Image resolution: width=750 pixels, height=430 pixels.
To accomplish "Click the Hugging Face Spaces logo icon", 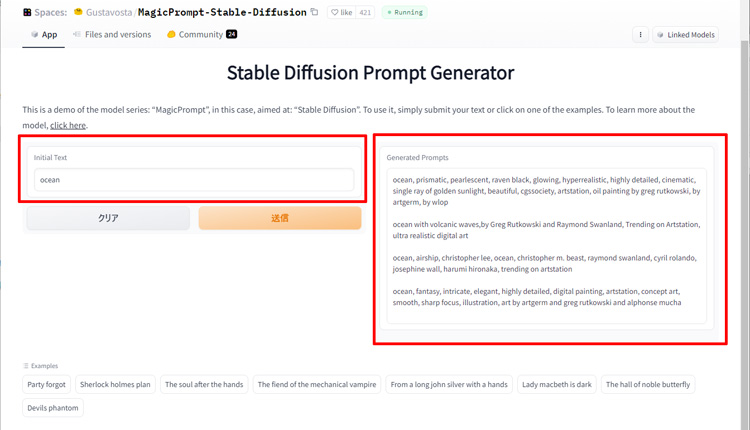I will pos(27,12).
